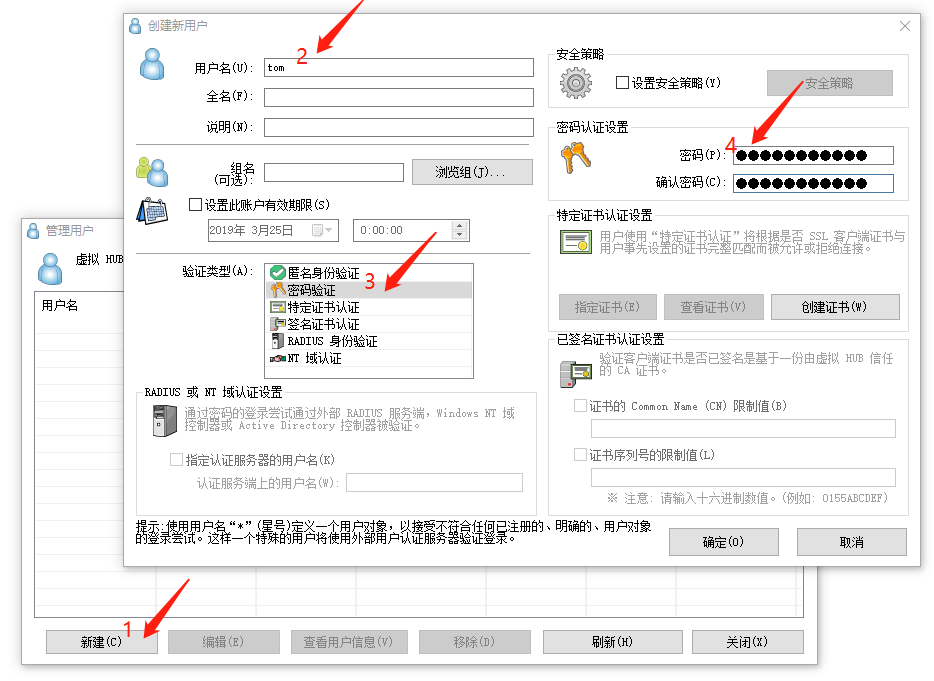Click the 说明 input field
934x681 pixels.
click(x=398, y=127)
